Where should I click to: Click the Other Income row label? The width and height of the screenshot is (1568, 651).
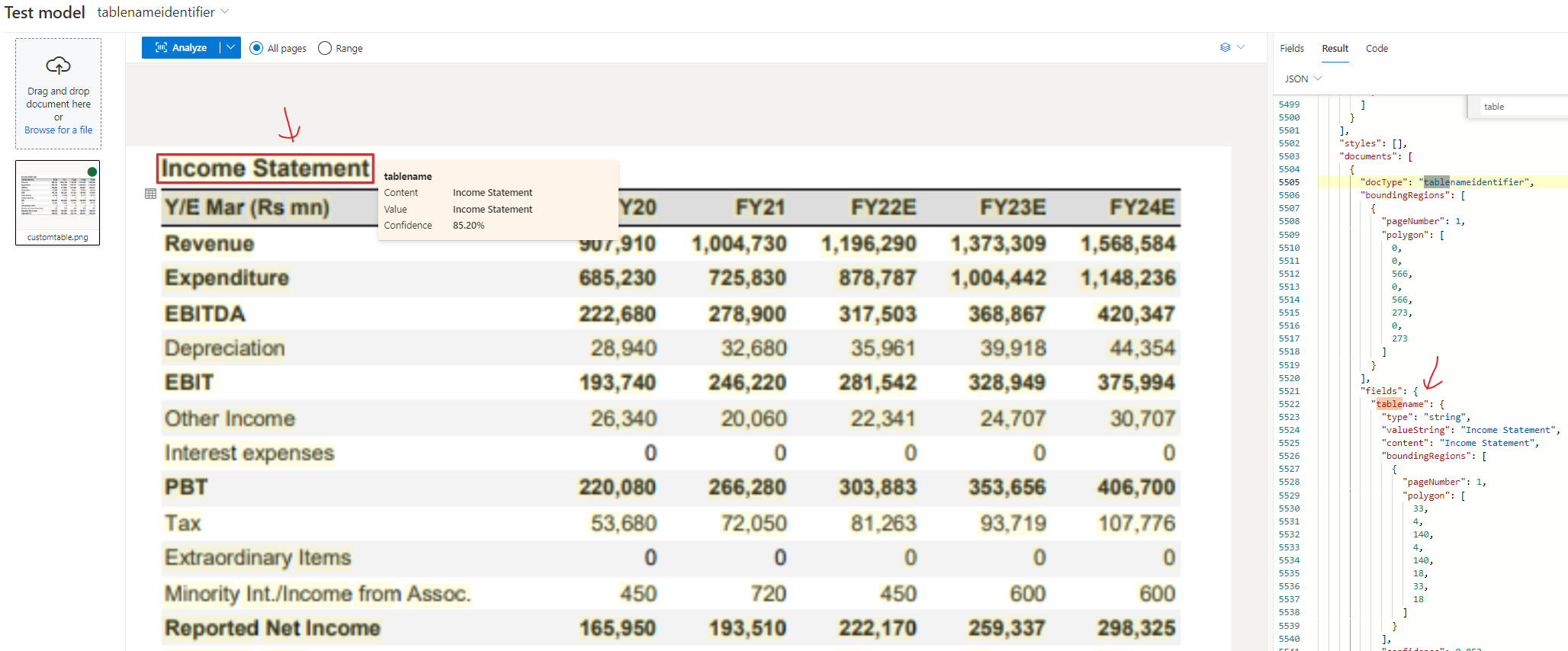230,418
